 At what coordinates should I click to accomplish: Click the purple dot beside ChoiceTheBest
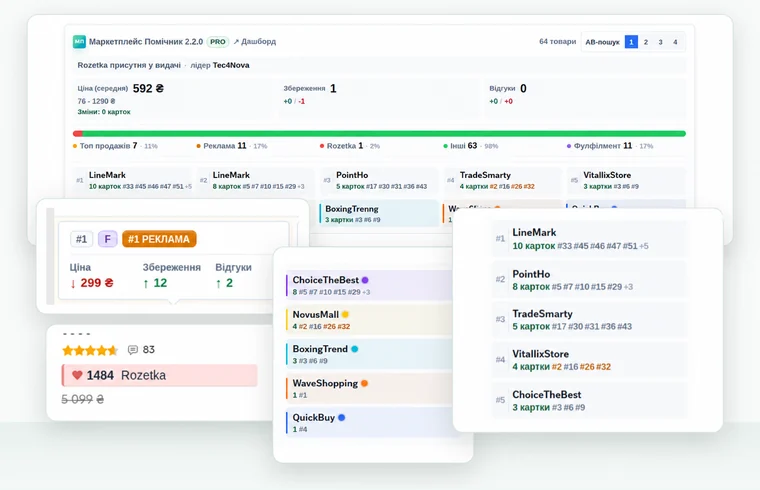point(365,280)
